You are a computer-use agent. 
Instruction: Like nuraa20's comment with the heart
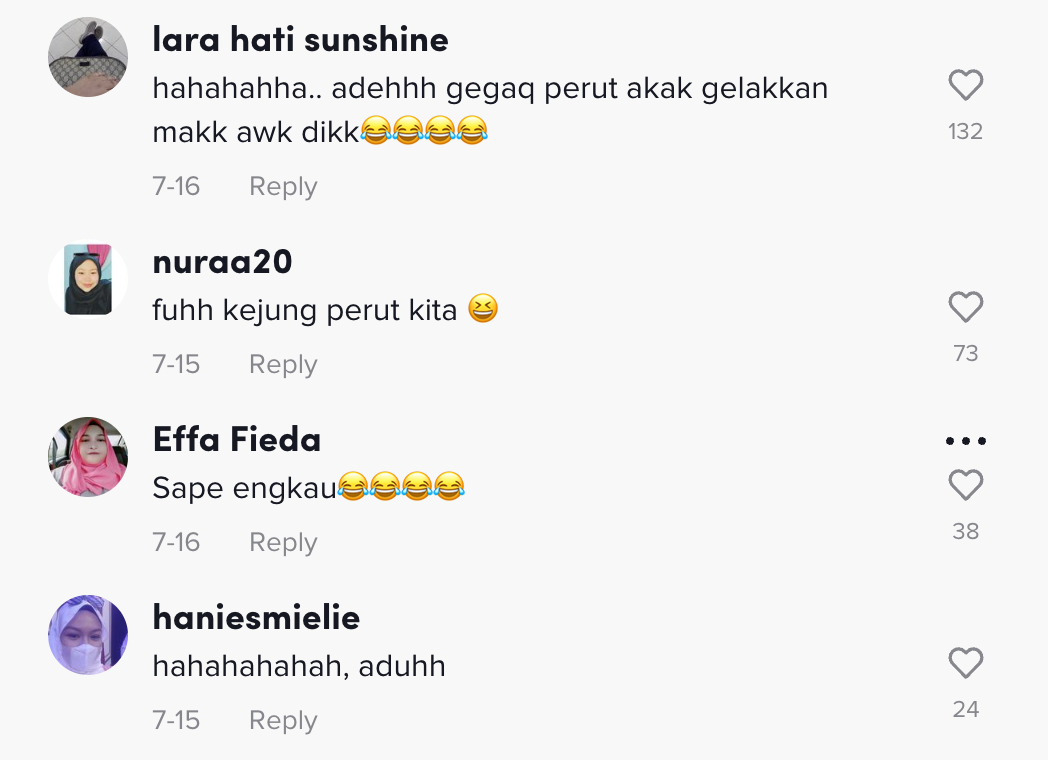click(x=965, y=308)
